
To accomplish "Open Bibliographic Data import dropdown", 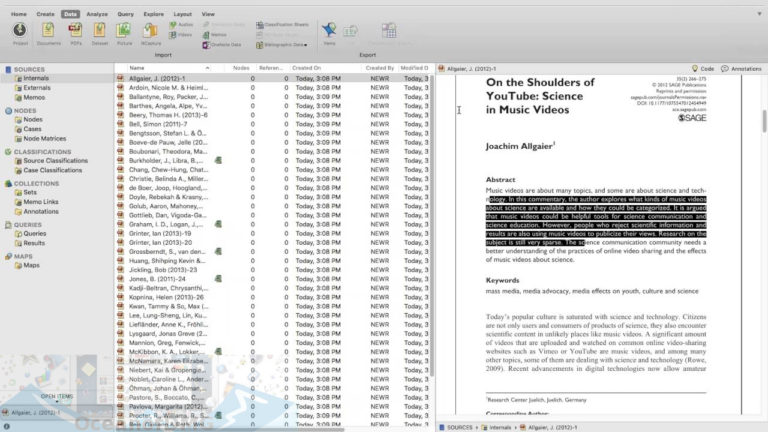I will 282,45.
